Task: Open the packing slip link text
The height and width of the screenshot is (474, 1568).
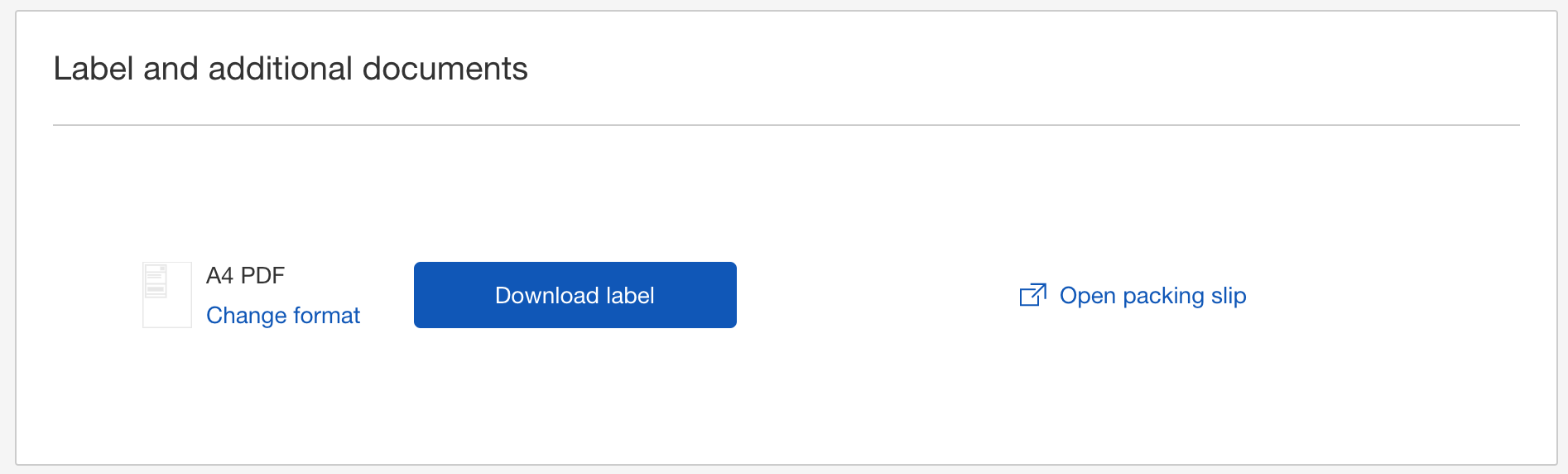Action: click(x=1152, y=296)
